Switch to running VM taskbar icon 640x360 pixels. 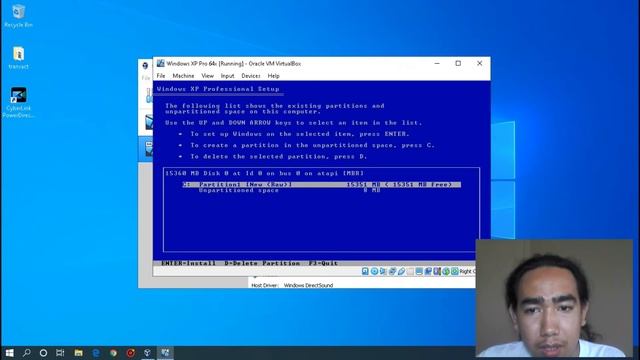pos(165,353)
